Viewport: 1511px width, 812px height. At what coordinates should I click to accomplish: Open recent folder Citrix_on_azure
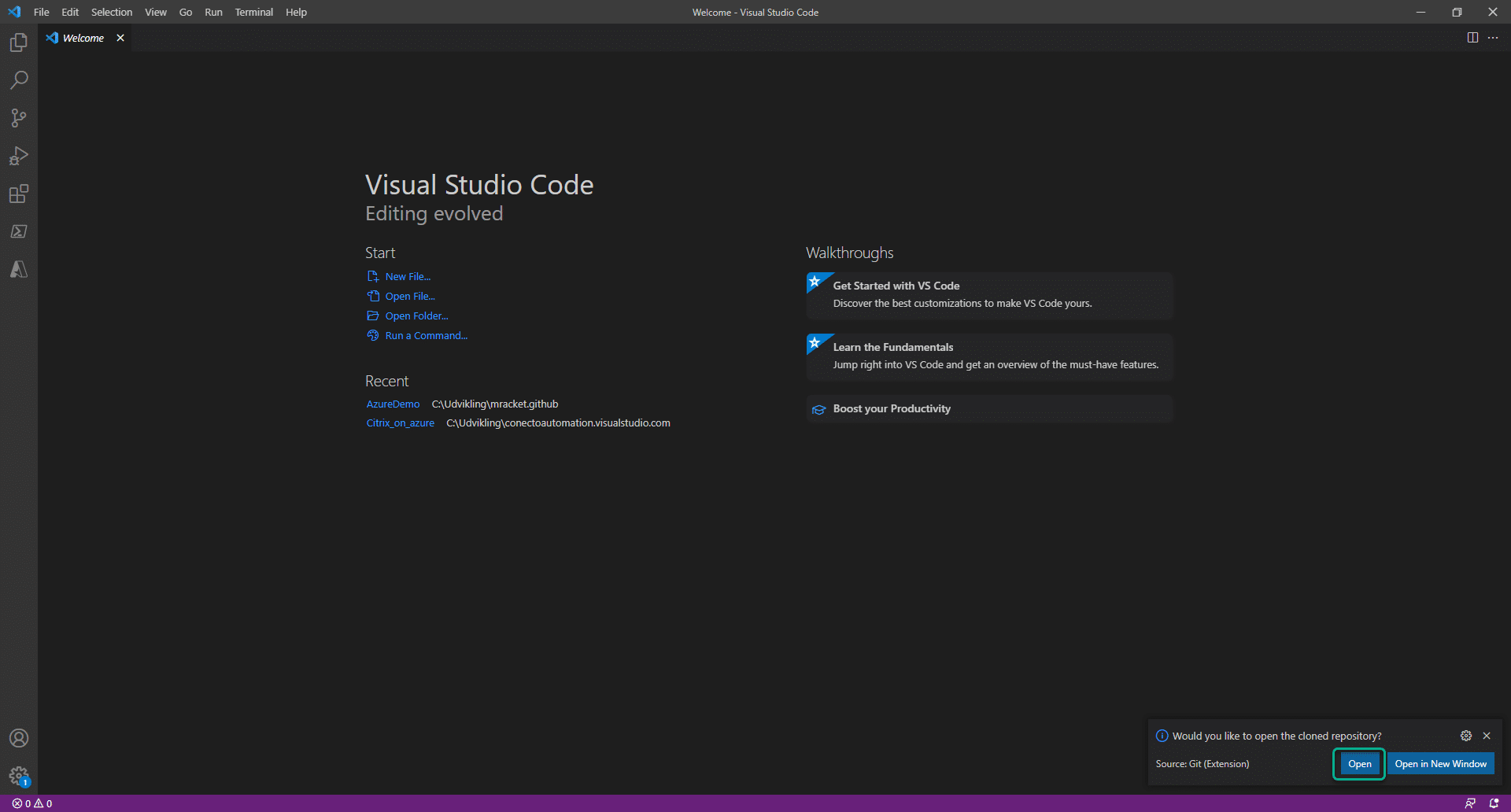(x=400, y=423)
